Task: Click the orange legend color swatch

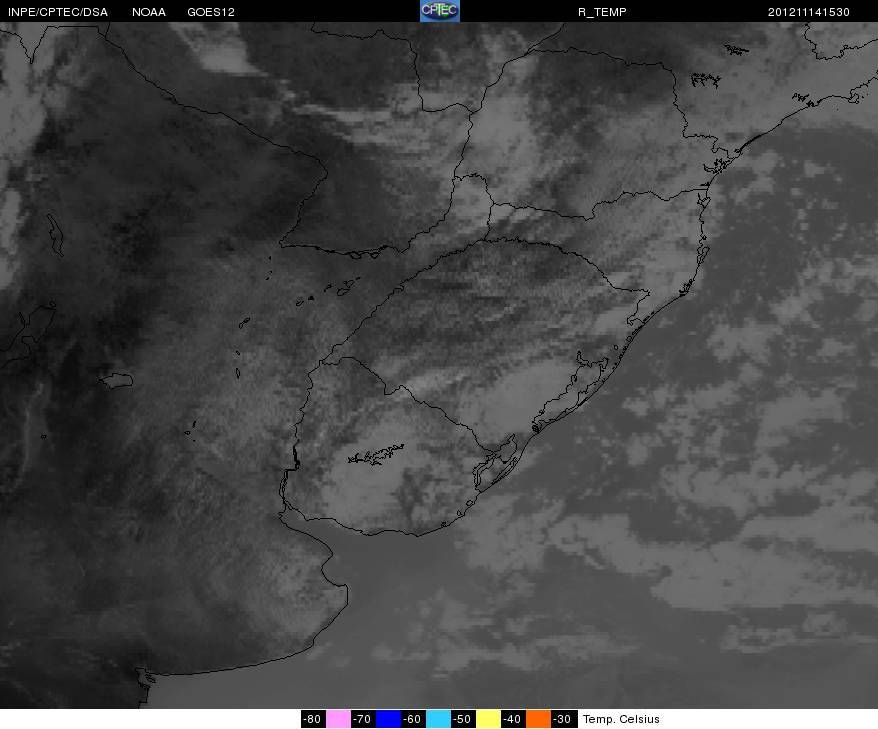Action: pos(538,719)
